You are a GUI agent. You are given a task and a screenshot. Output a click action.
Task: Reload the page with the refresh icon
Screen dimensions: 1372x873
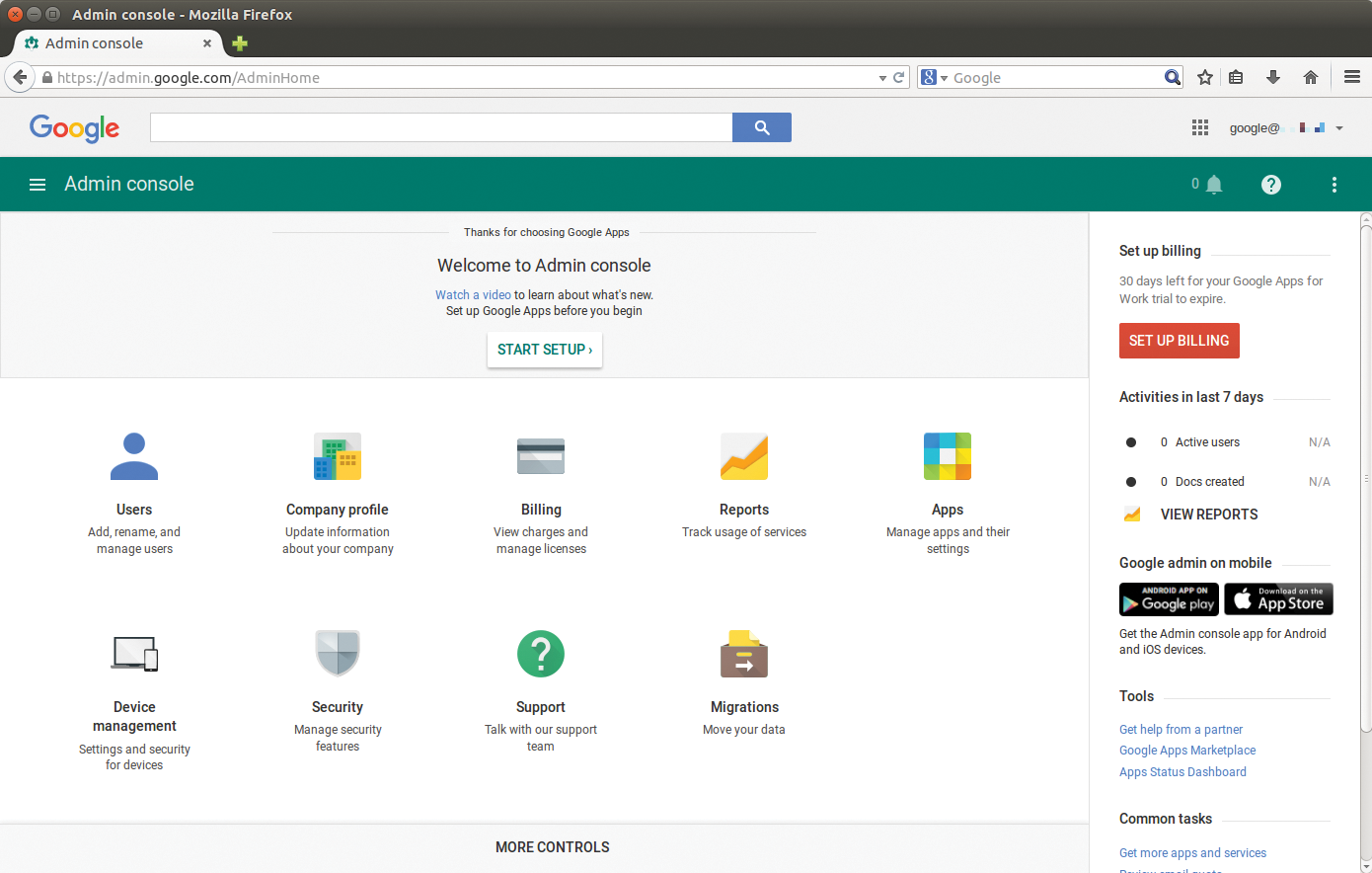click(899, 77)
